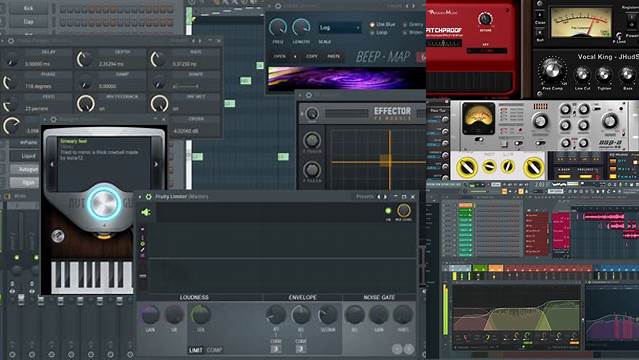Viewport: 639px width, 360px height.
Task: Click the Pitchproof blend knob
Action: 485,19
